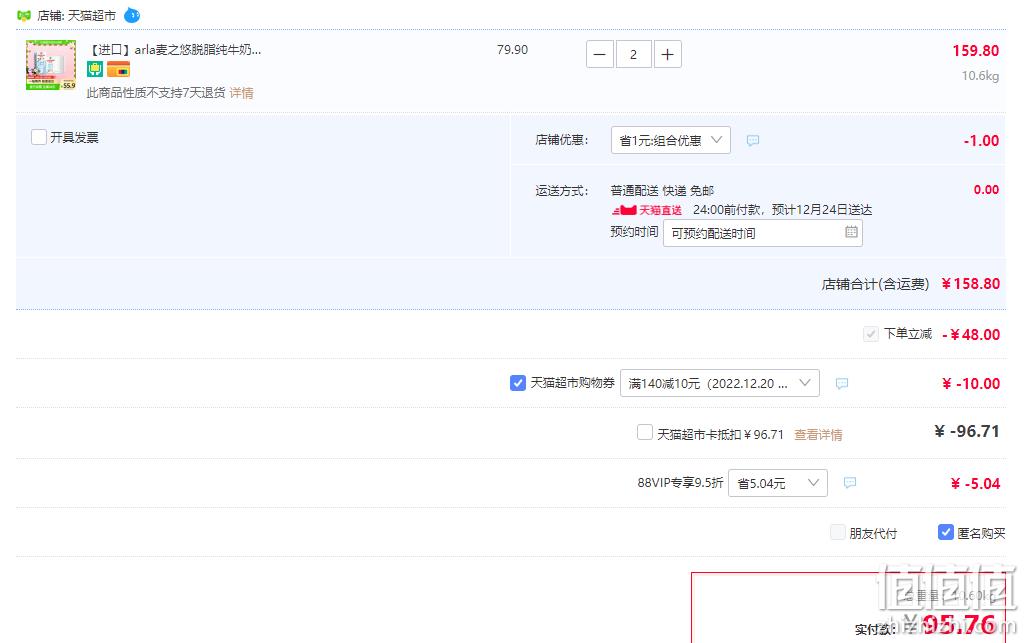Toggle the 下单立减 checkbox
Image resolution: width=1026 pixels, height=643 pixels.
tap(870, 334)
